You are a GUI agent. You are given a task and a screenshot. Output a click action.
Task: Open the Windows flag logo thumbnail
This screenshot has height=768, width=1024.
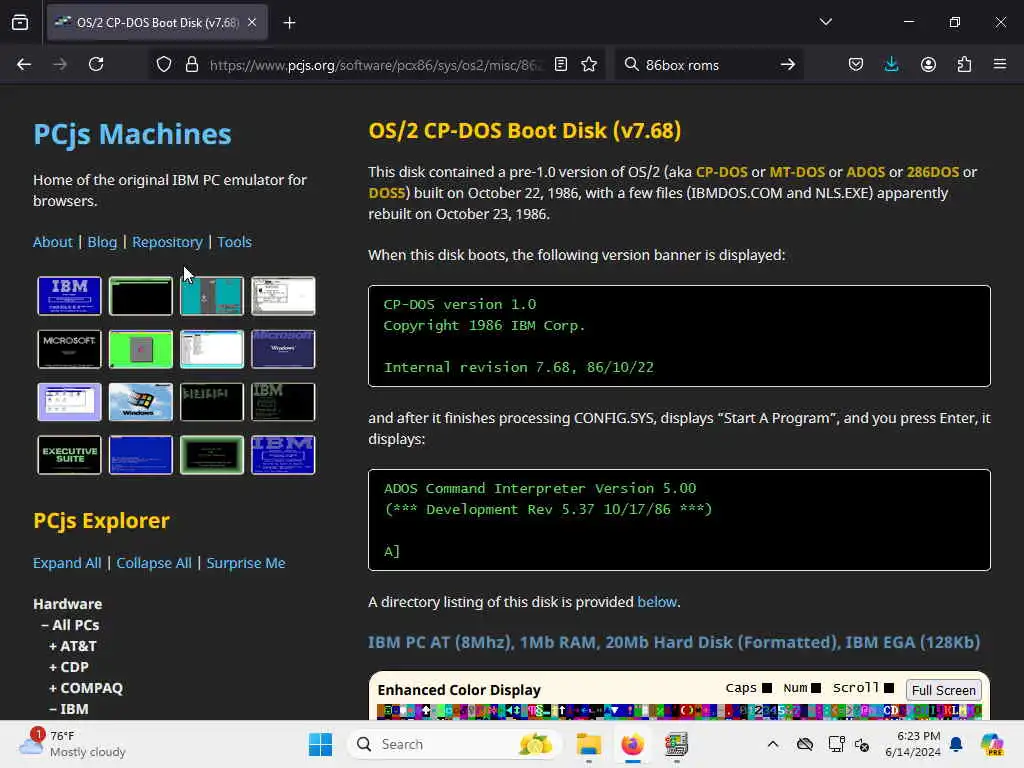pyautogui.click(x=140, y=402)
